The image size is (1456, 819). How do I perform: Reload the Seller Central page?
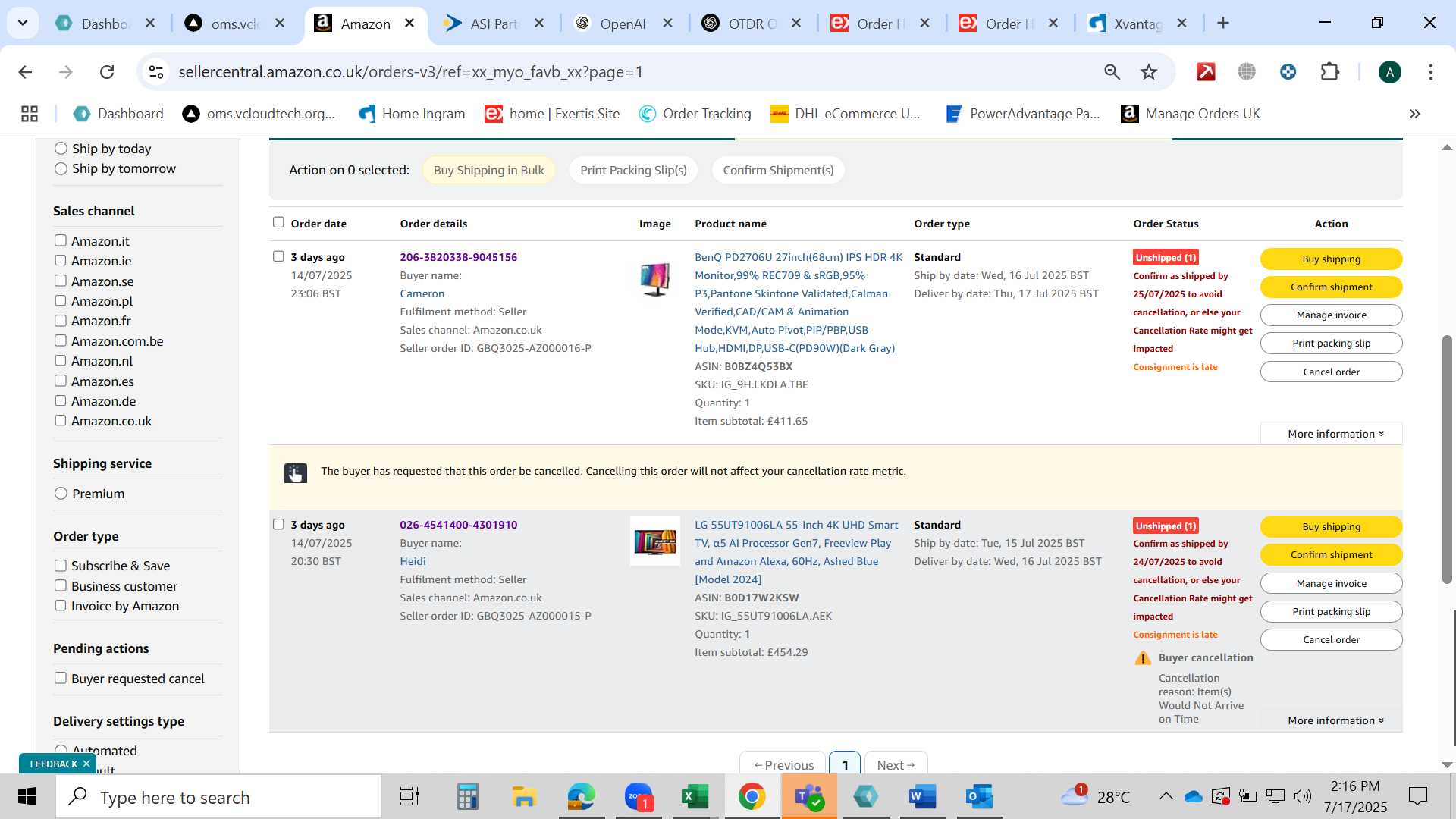pos(107,72)
